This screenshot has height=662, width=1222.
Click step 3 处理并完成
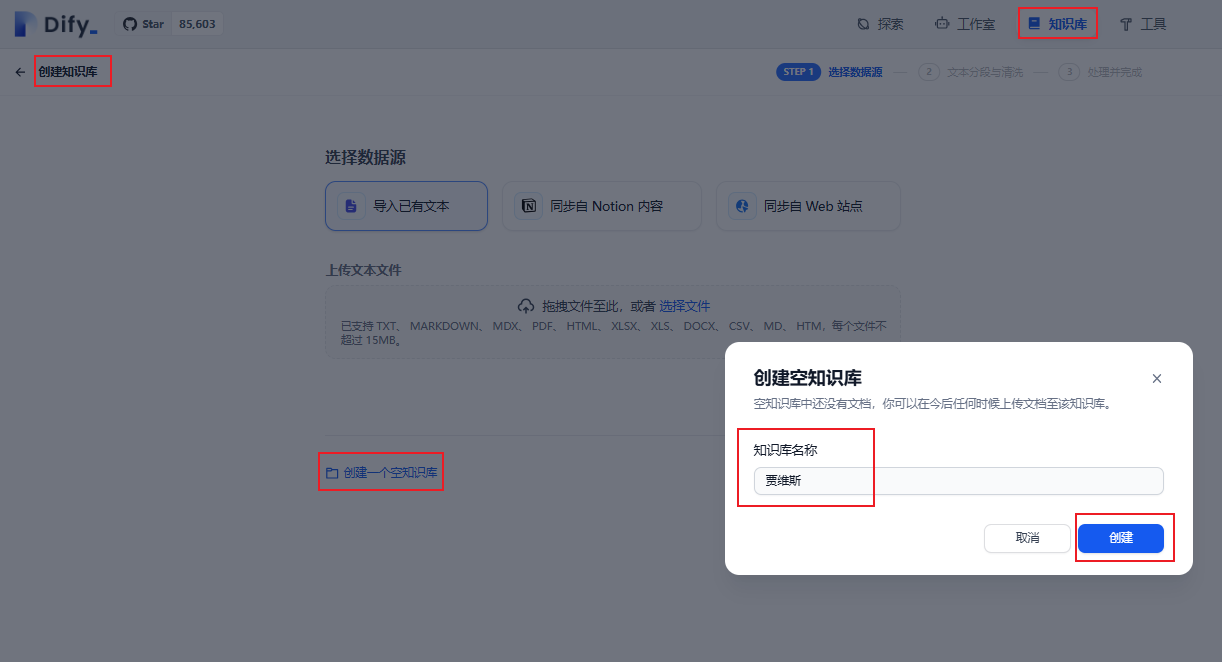pos(1100,72)
